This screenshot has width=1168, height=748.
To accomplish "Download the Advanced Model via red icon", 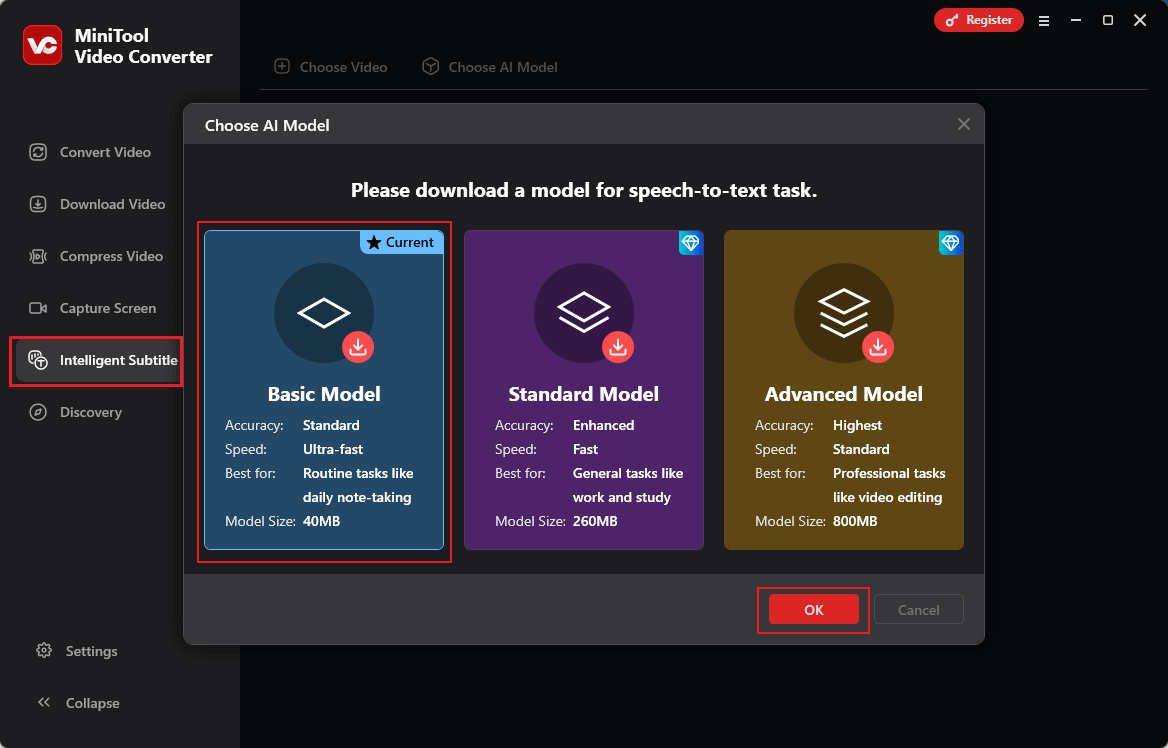I will [877, 347].
